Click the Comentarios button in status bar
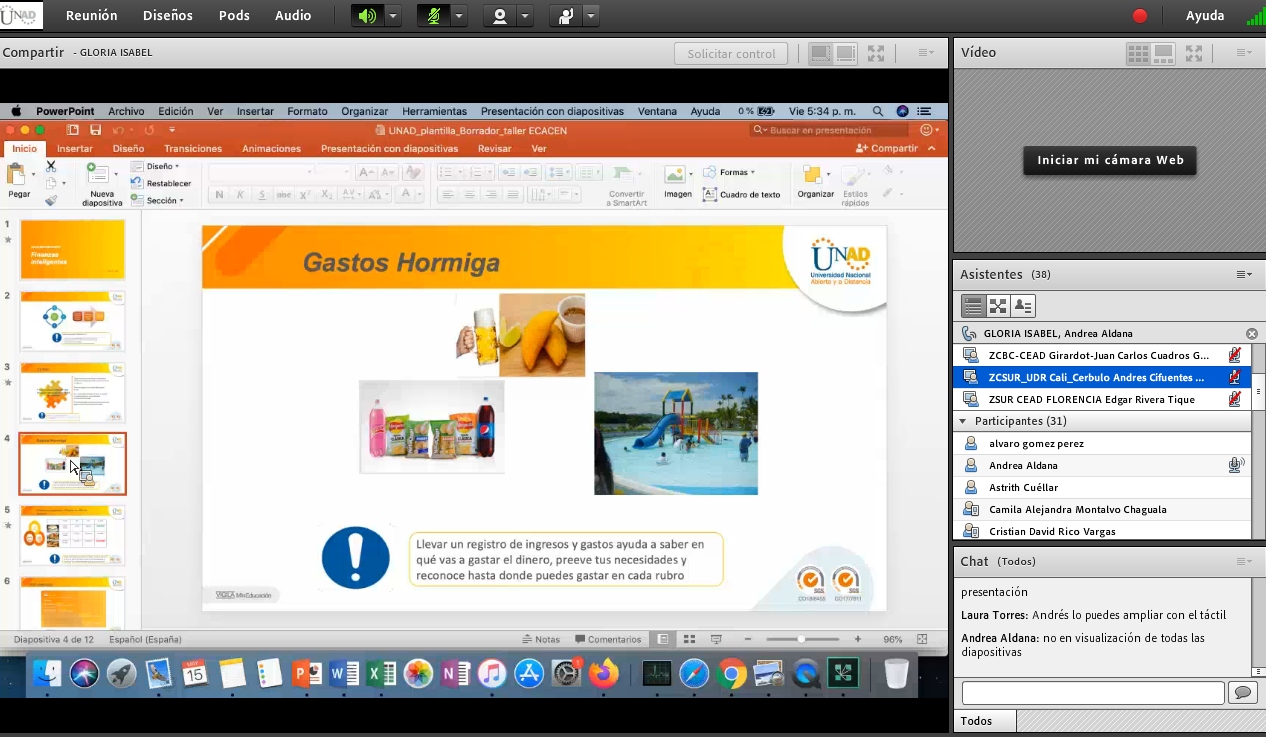The height and width of the screenshot is (737, 1266). (608, 639)
